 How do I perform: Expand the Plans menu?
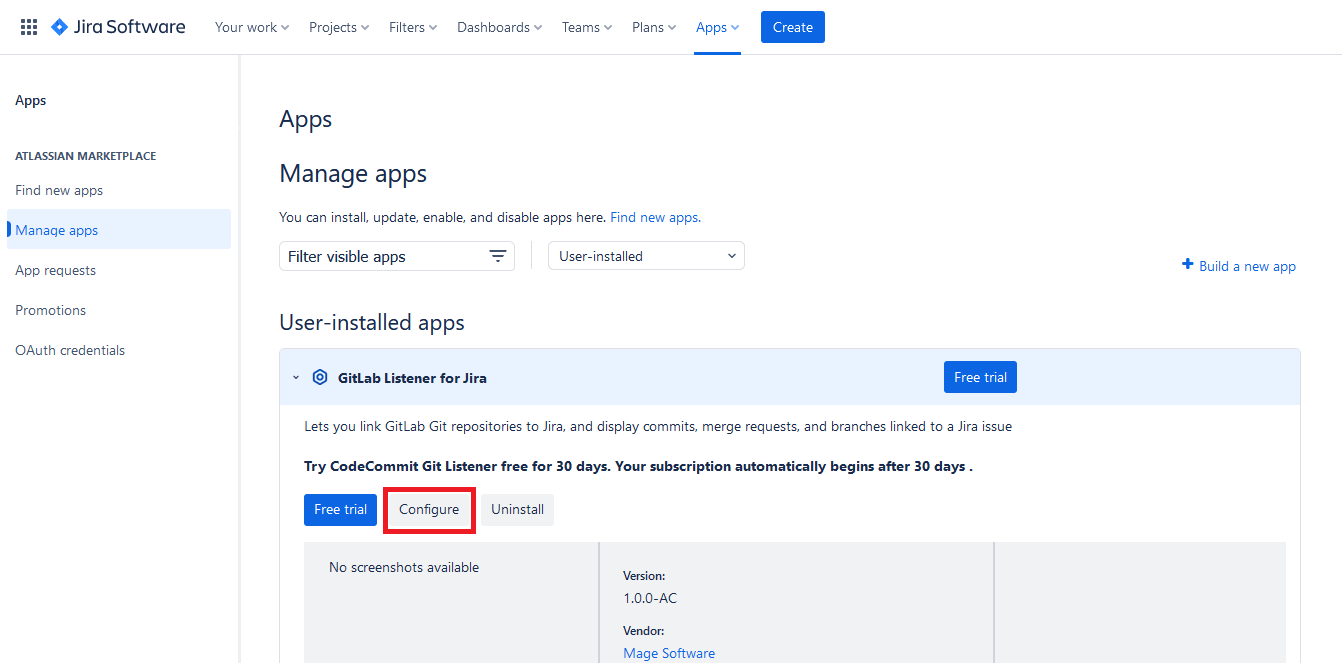654,27
